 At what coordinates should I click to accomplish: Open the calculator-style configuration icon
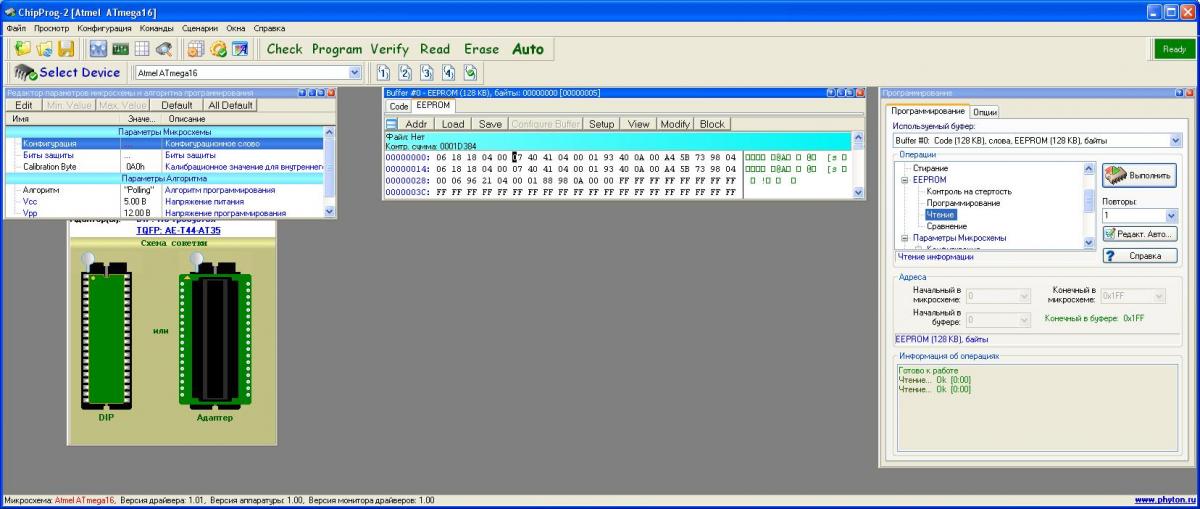(x=196, y=48)
